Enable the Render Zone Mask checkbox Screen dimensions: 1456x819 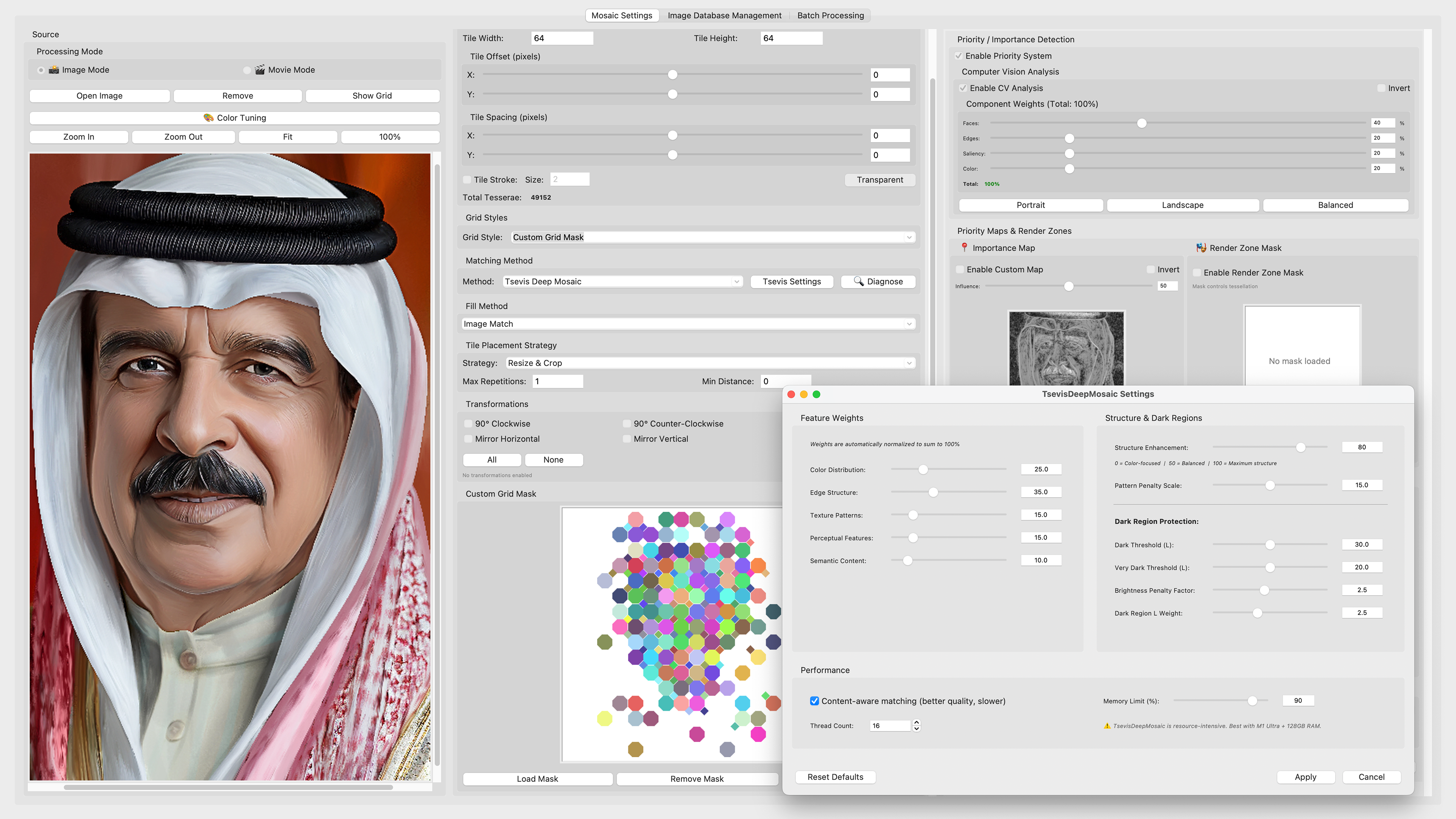[x=1197, y=273]
